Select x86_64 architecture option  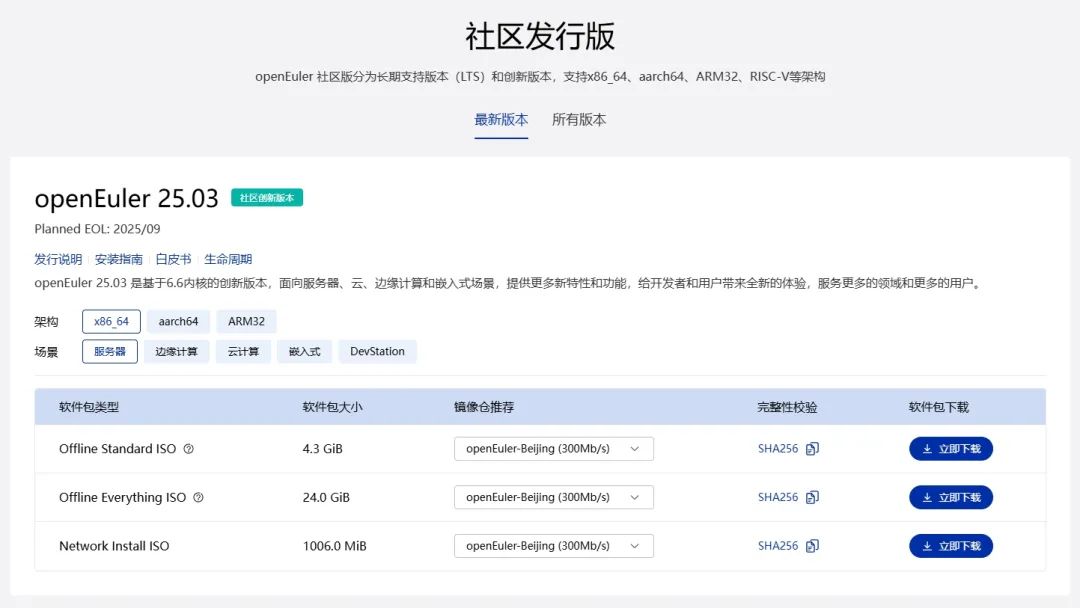click(111, 322)
